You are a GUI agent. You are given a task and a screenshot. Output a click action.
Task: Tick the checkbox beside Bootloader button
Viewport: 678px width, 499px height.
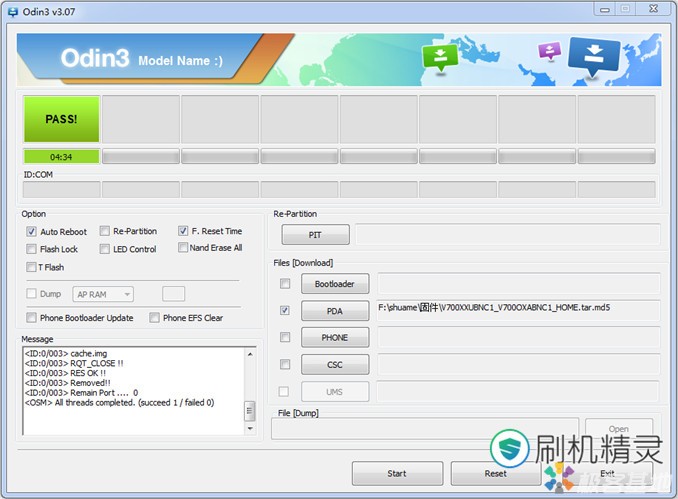[x=285, y=283]
